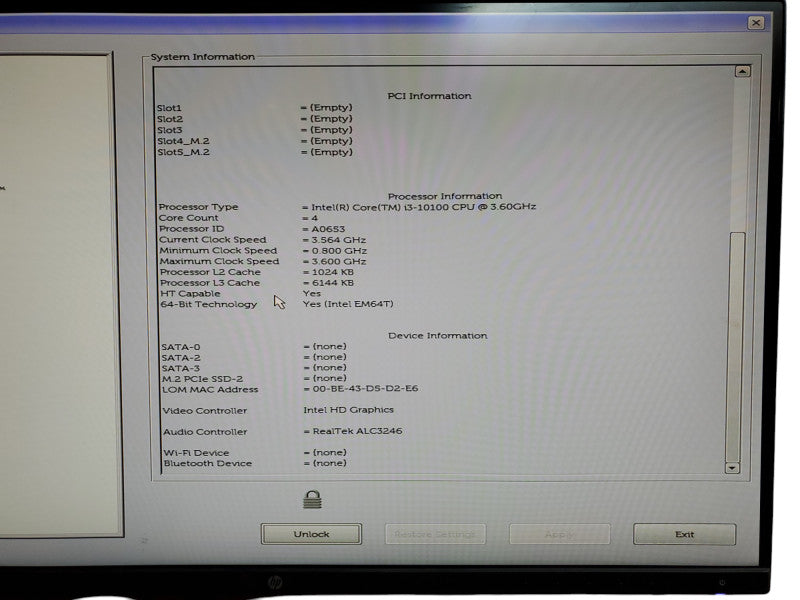Viewport: 800px width, 600px height.
Task: Select the Slot5_M.2 row label
Action: coord(183,152)
